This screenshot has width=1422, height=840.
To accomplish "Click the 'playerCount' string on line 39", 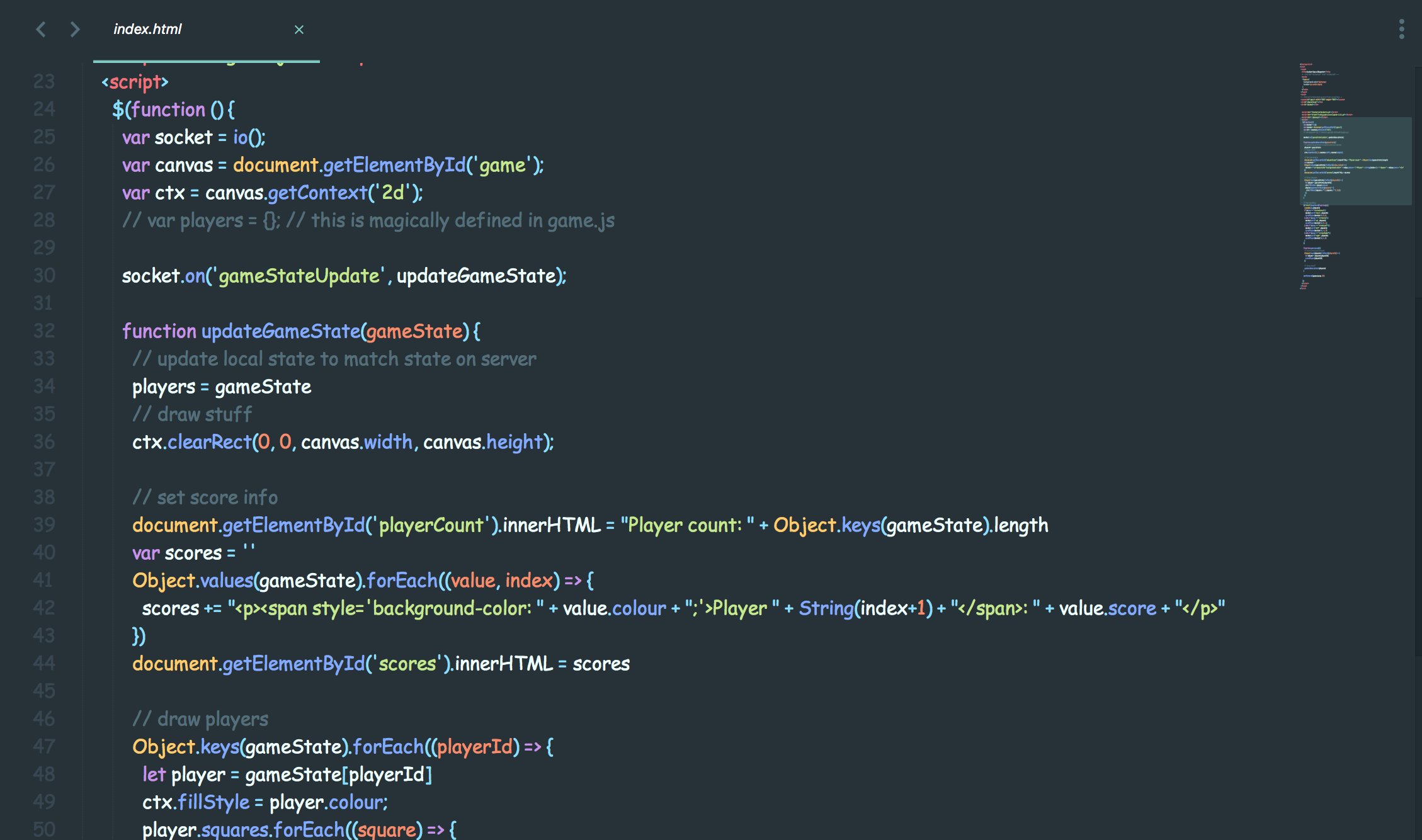I will point(431,525).
